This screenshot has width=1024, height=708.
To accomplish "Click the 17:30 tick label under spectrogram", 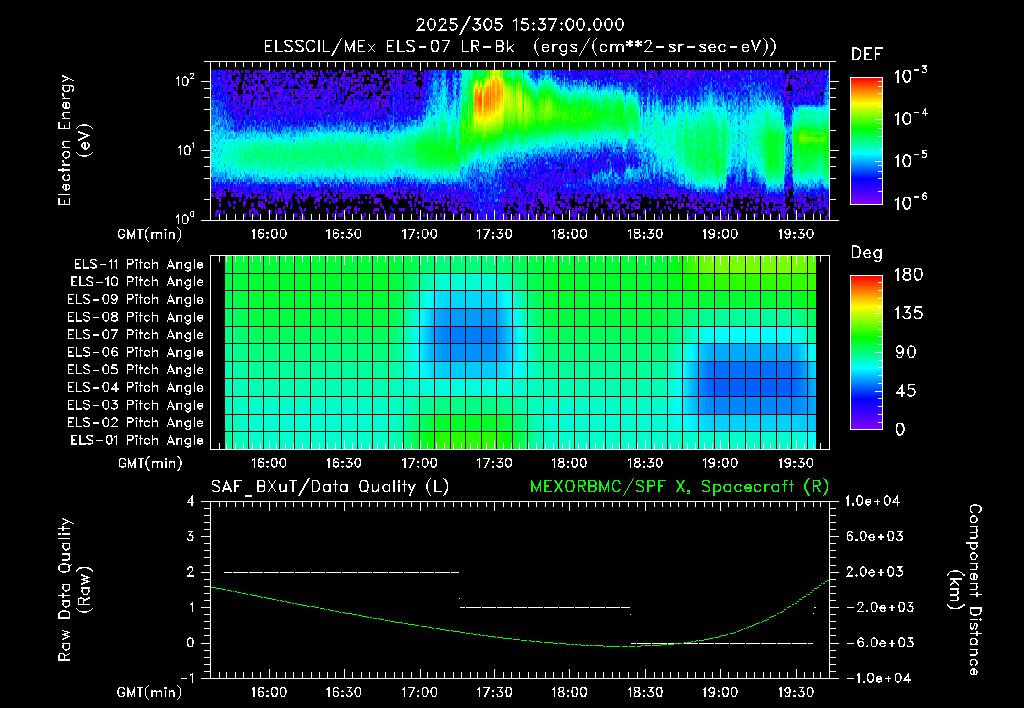I will pos(494,234).
